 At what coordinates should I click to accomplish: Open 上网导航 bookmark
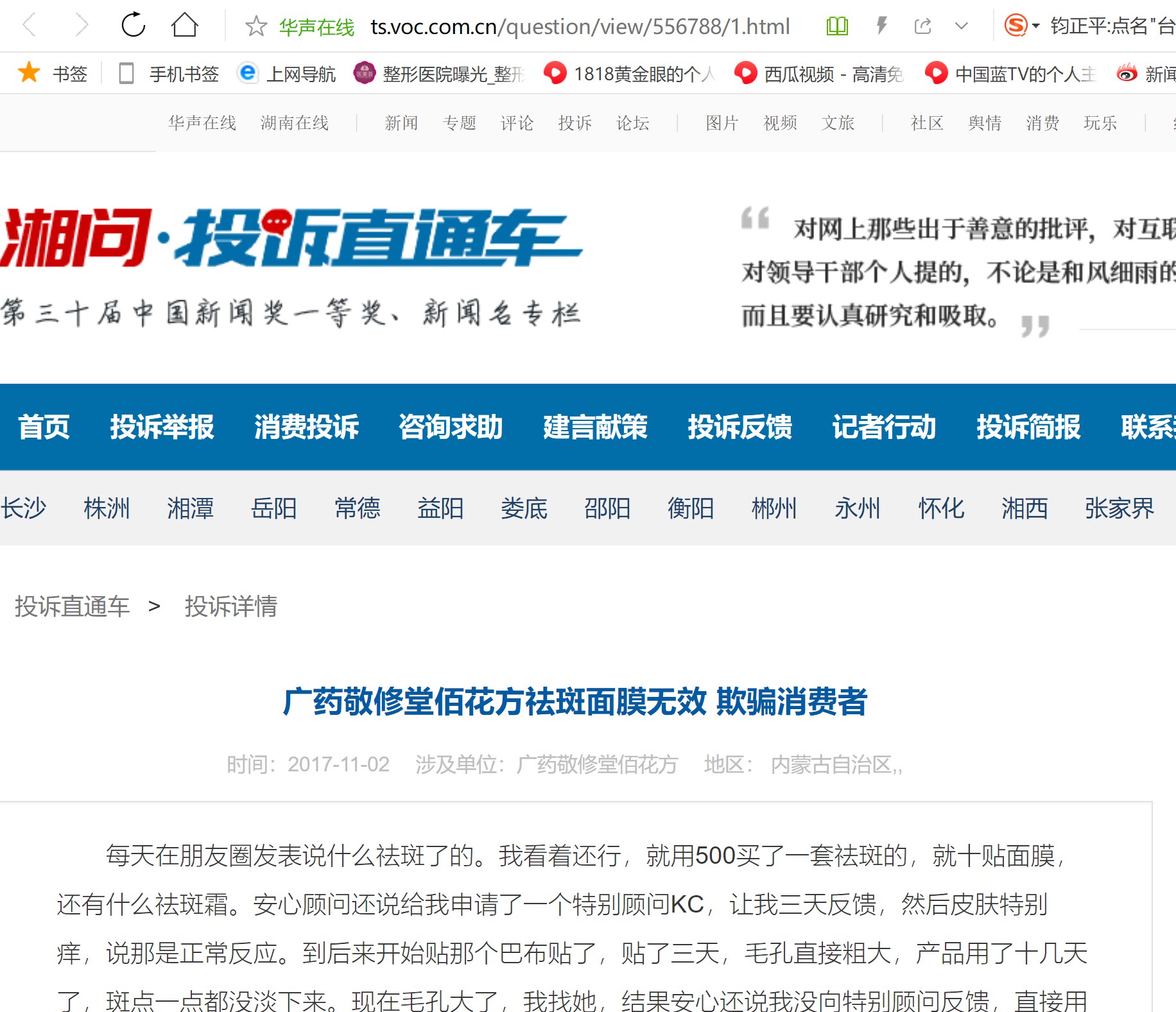click(286, 74)
